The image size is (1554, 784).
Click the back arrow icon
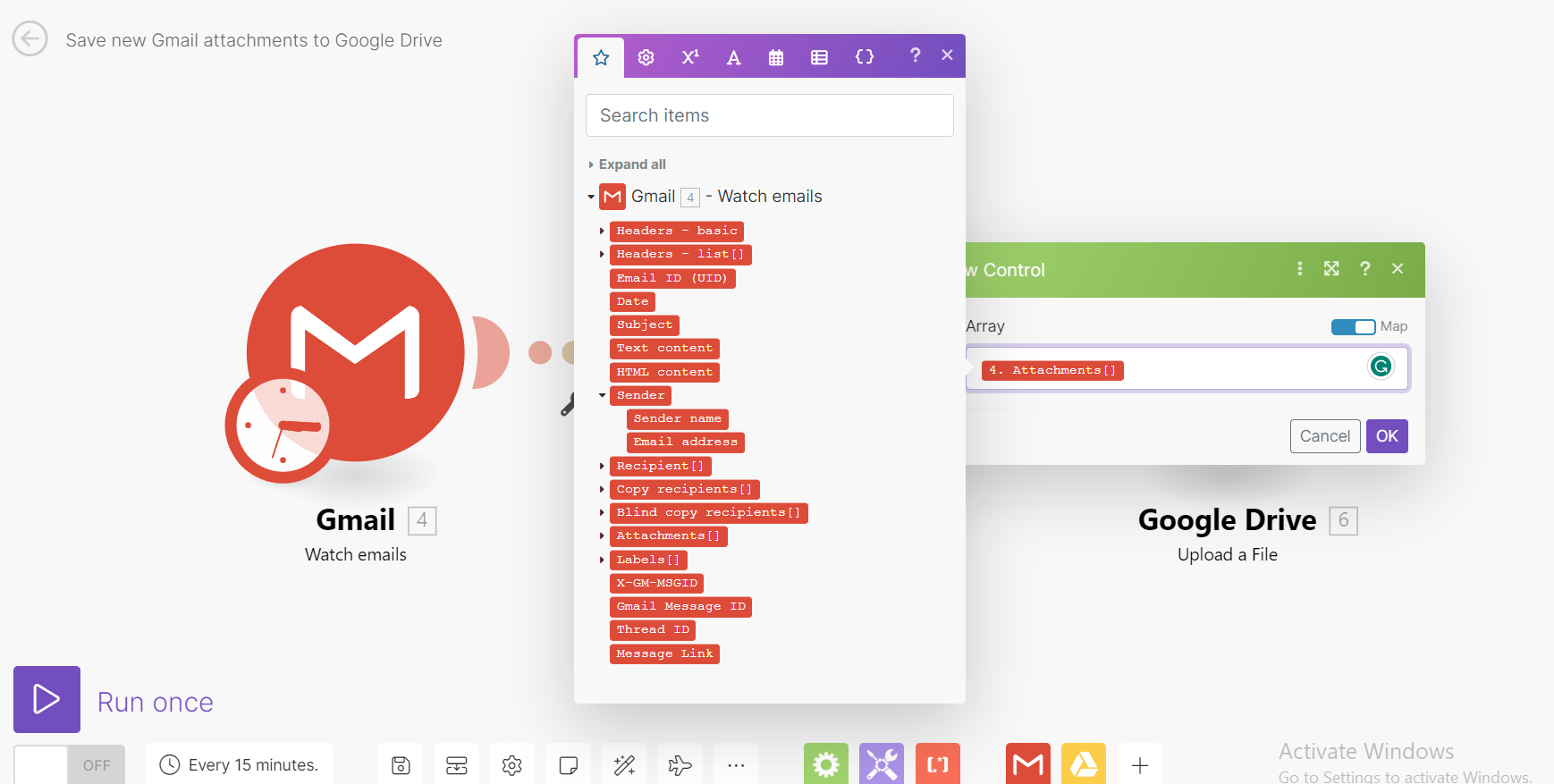[30, 39]
